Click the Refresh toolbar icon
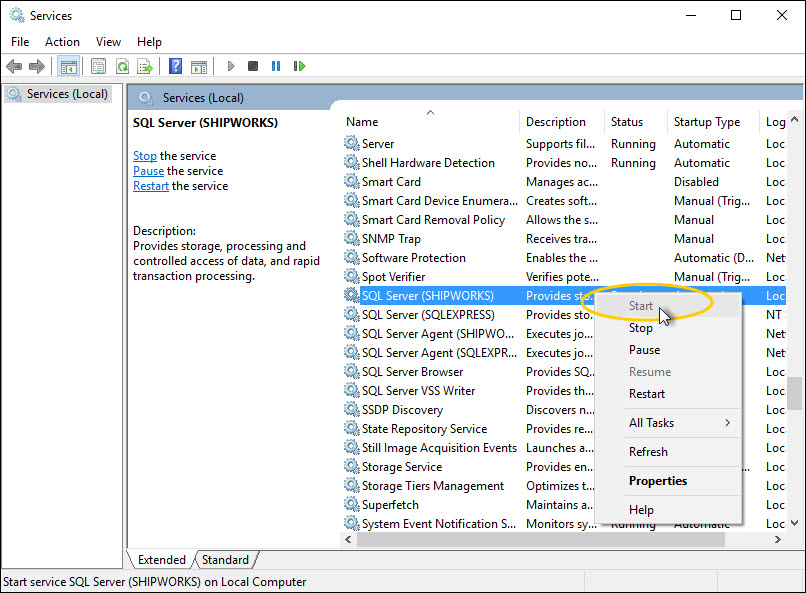Screen dimensions: 806x593 click(121, 66)
